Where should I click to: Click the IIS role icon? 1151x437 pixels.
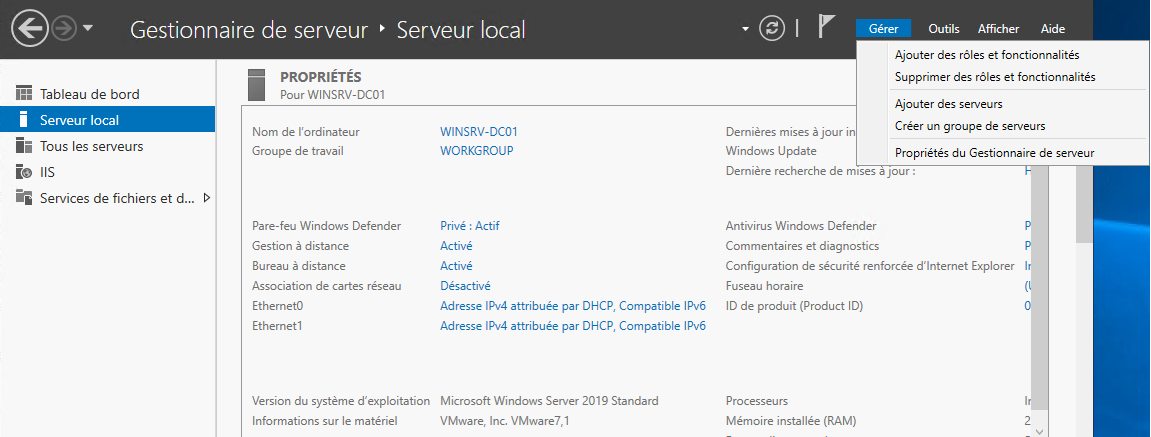(x=24, y=172)
